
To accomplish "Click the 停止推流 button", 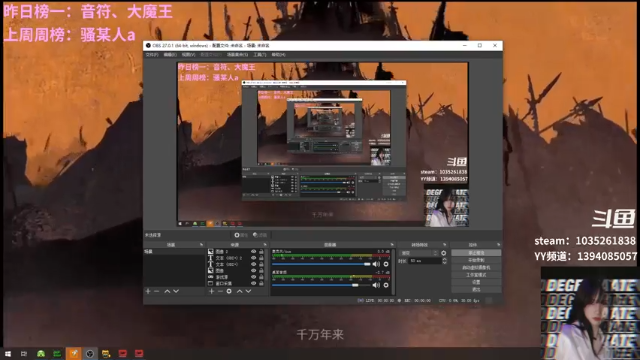I will click(476, 253).
